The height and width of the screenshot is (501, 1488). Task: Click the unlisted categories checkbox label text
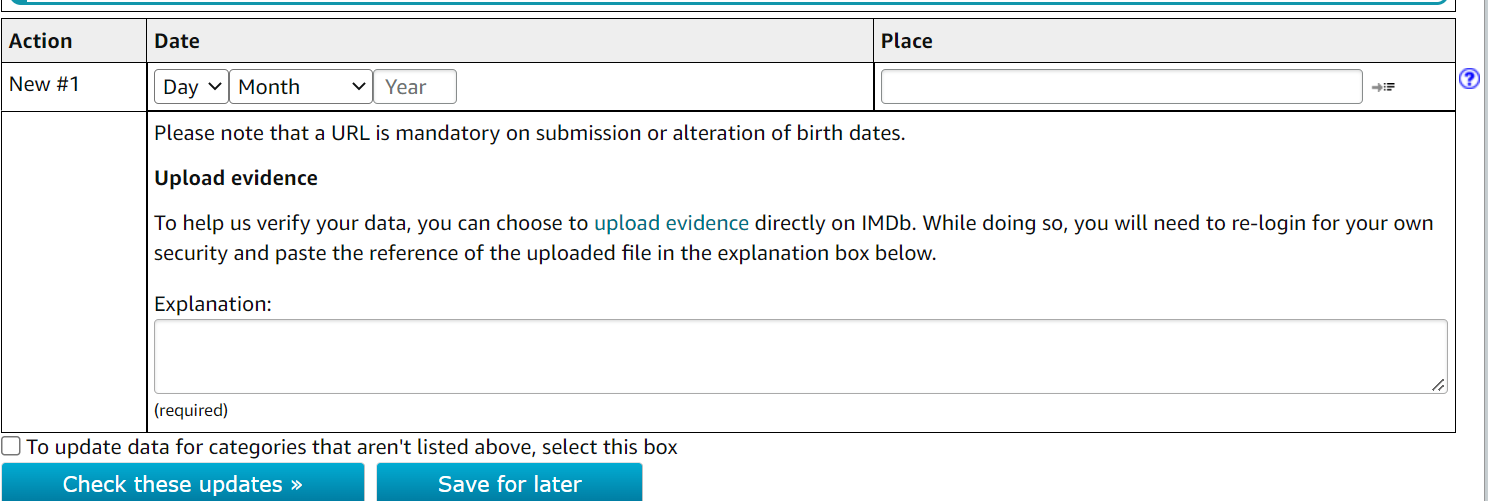tap(352, 447)
